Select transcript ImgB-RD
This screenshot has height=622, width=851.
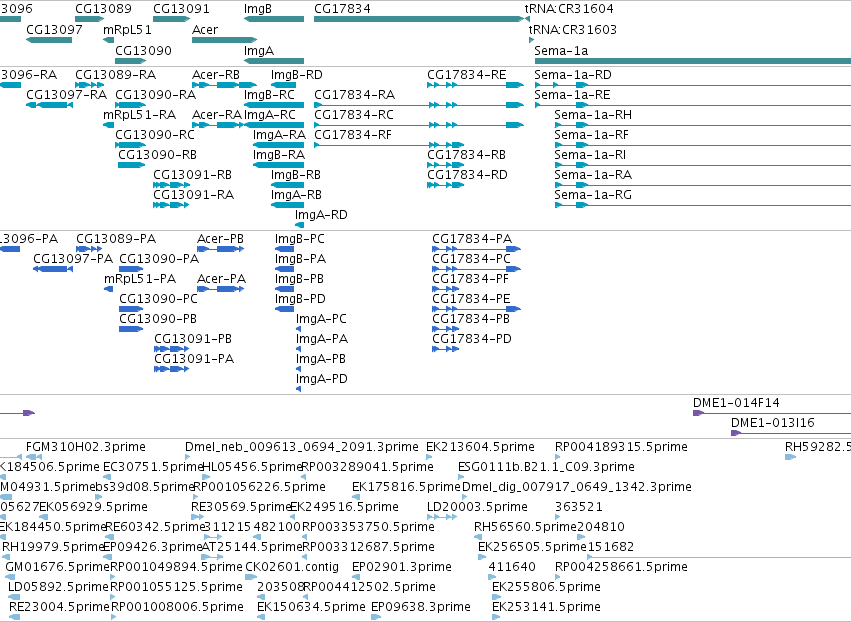click(297, 74)
